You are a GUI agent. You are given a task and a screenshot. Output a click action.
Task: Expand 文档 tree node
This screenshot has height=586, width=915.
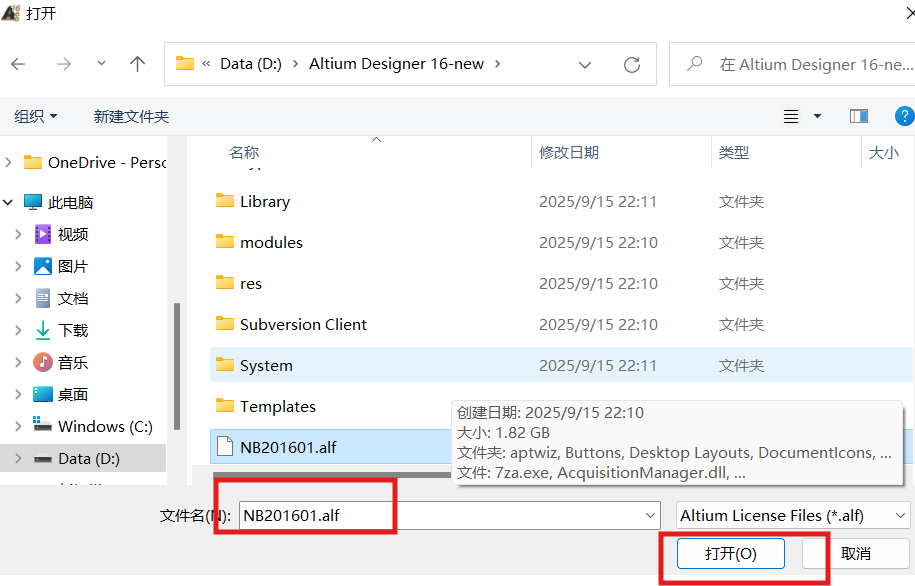pos(18,299)
